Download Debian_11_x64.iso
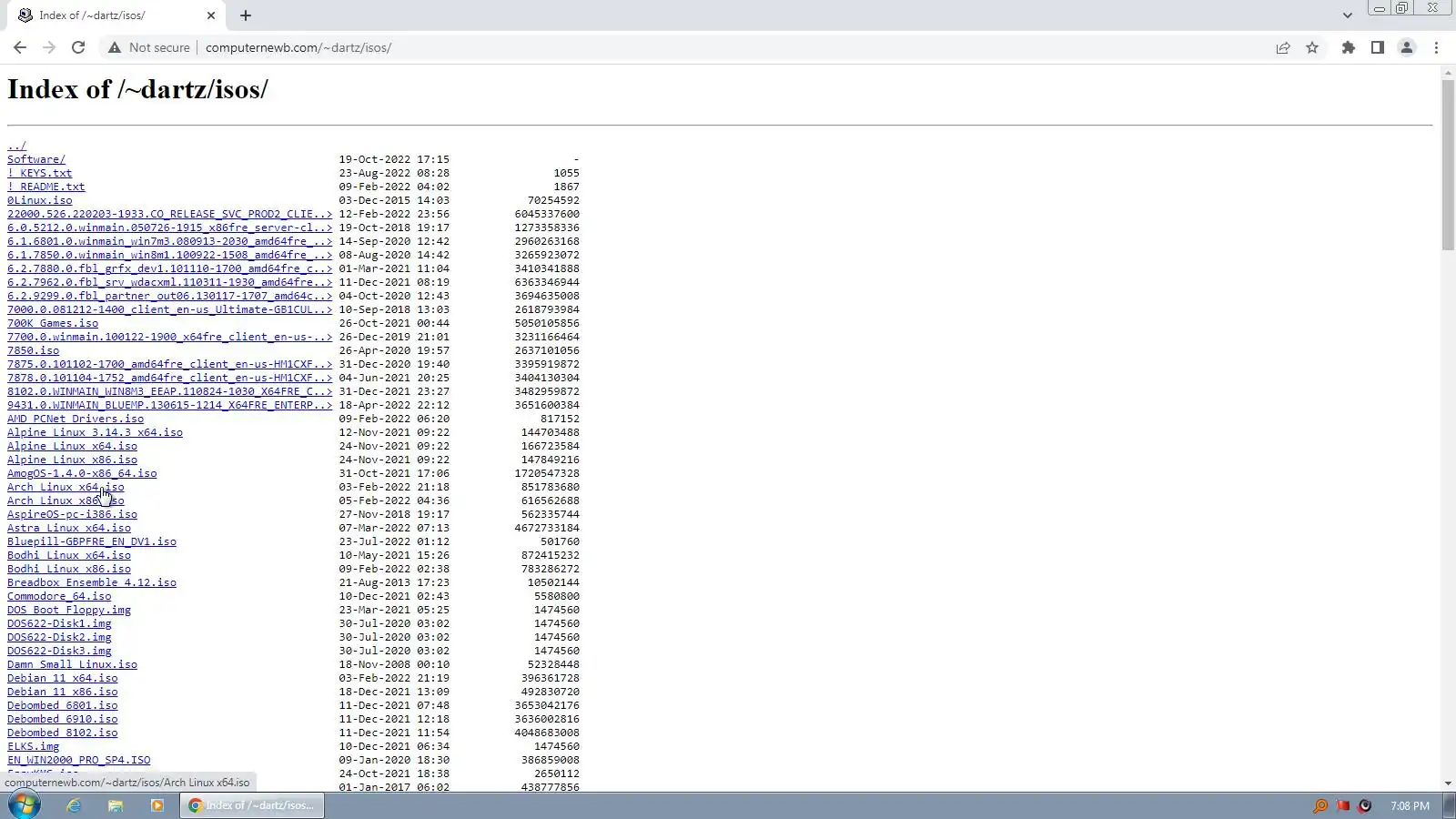Viewport: 1456px width, 819px height. tap(63, 678)
